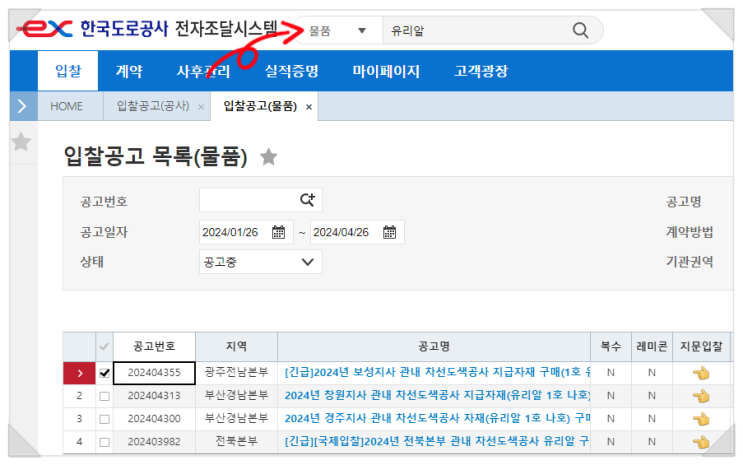Image resolution: width=743 pixels, height=465 pixels.
Task: Sort by the 공고번호 column header
Action: click(x=154, y=346)
